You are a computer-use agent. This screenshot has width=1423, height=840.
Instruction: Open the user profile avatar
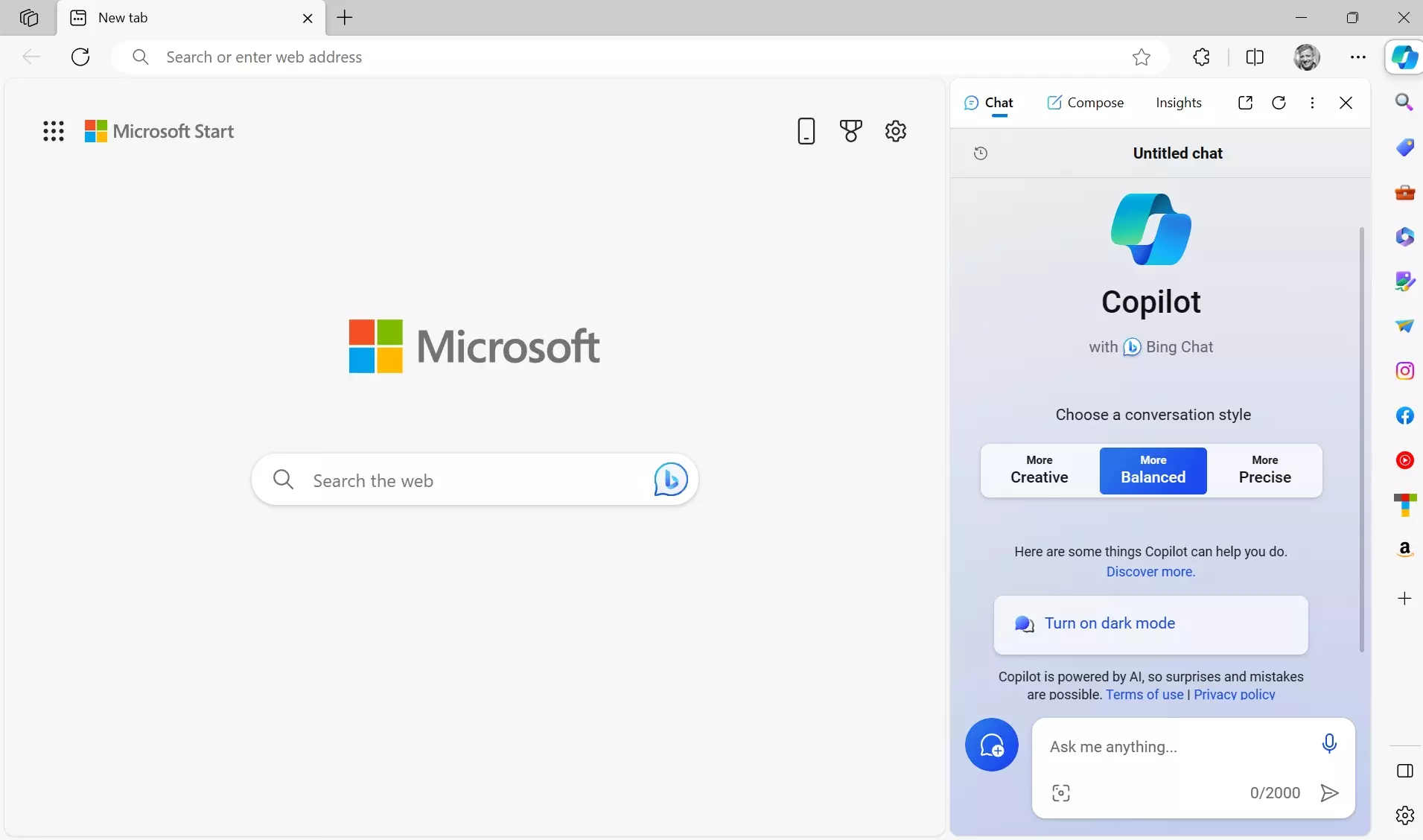[1306, 57]
